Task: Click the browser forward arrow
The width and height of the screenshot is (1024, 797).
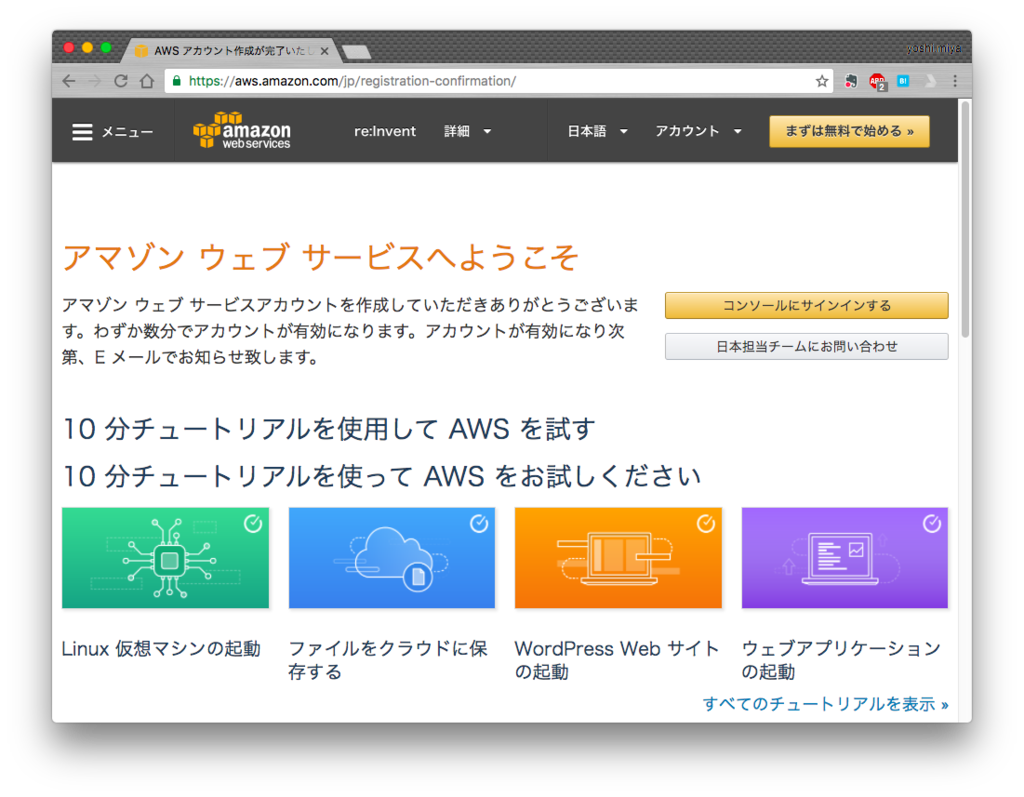Action: 95,81
